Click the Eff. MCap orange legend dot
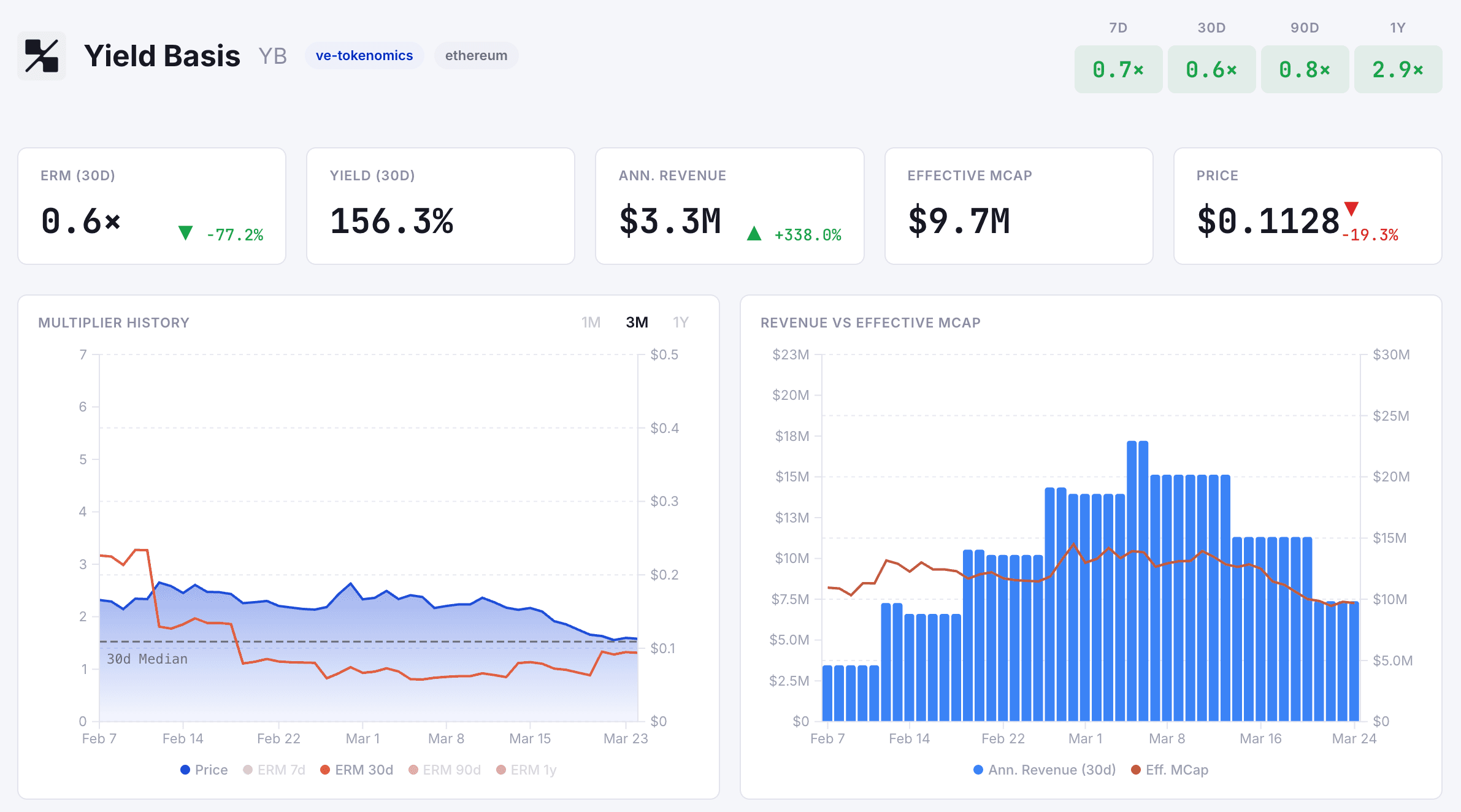This screenshot has height=812, width=1461. 1135,770
